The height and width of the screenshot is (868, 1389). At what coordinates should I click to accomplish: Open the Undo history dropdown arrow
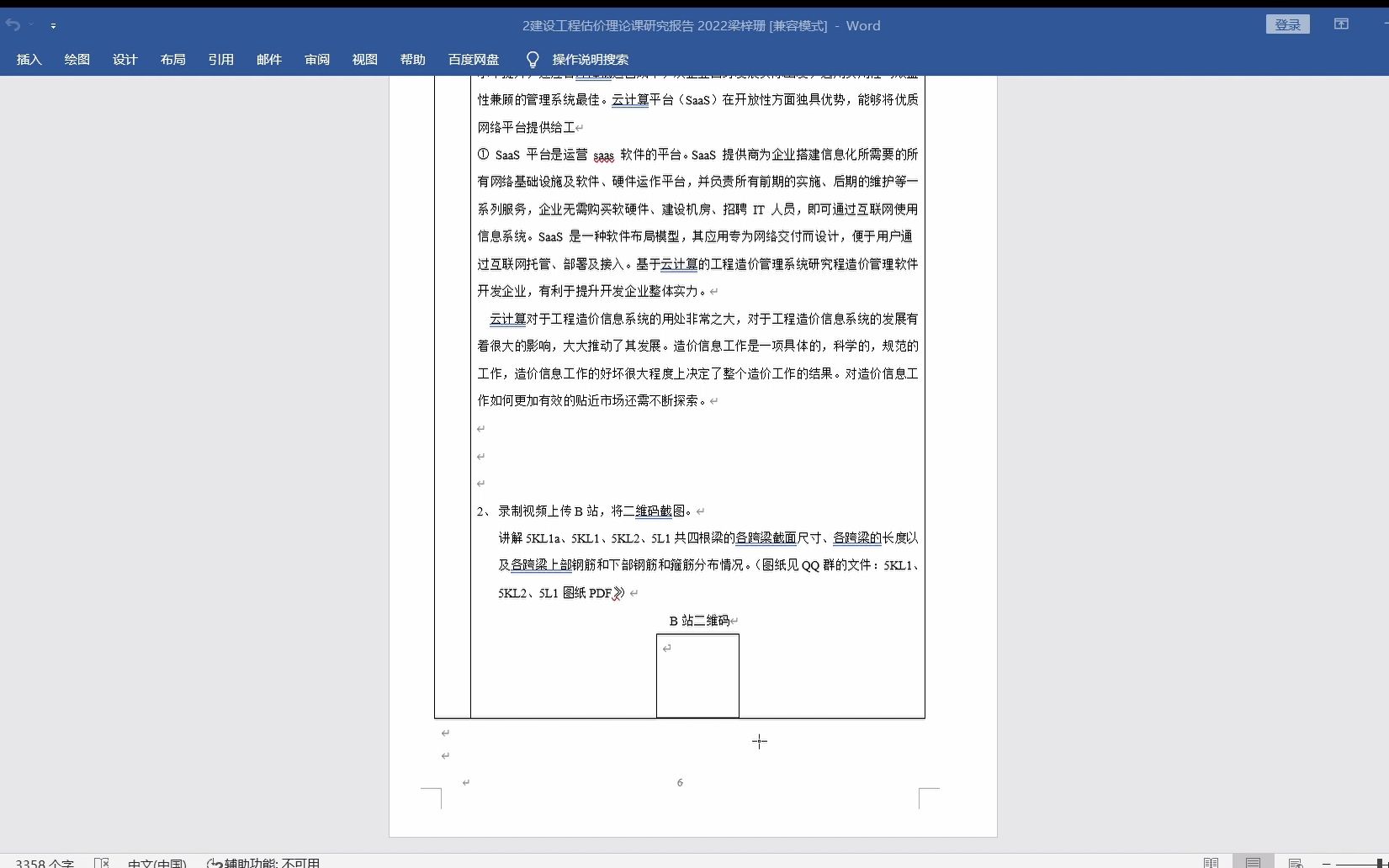pos(31,25)
